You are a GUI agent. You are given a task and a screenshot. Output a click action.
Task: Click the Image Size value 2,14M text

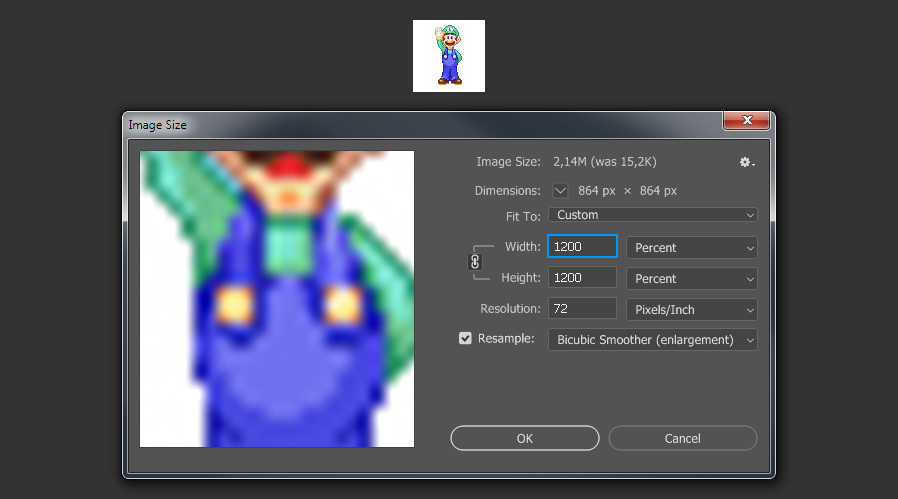(x=604, y=162)
